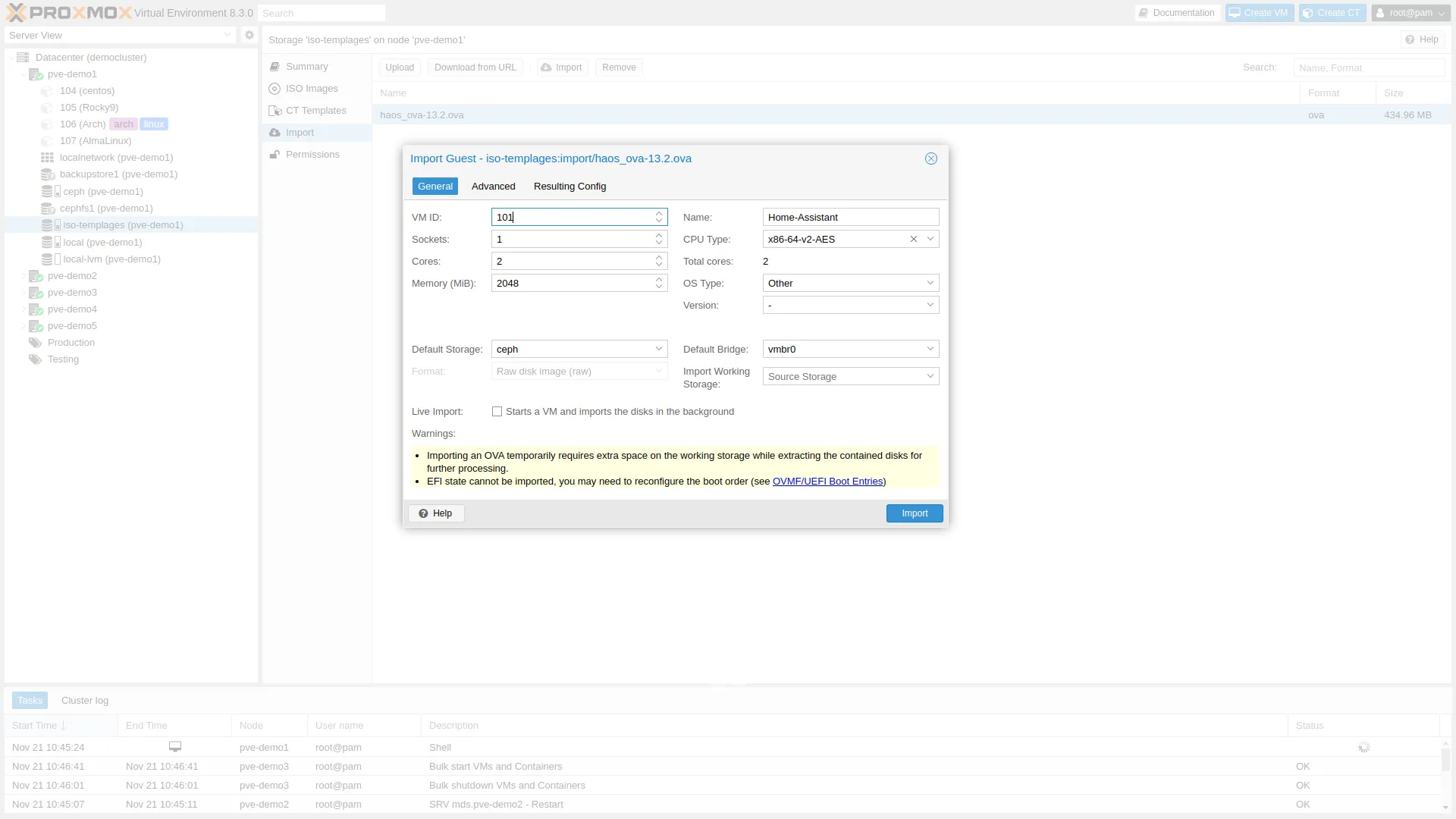
Task: Increase the VM ID using spinner up arrow
Action: pyautogui.click(x=659, y=214)
